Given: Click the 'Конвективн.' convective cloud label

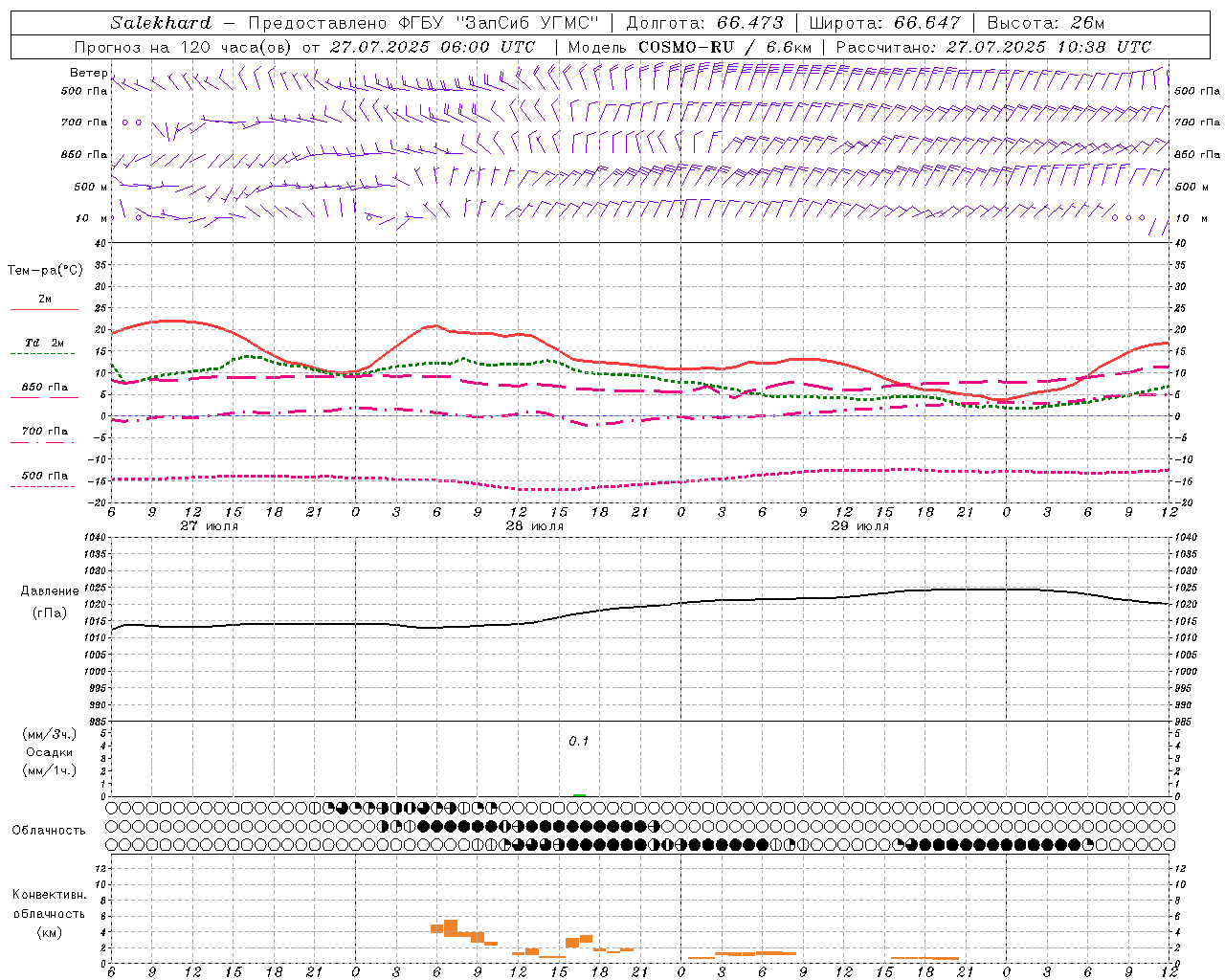Looking at the screenshot, I should tap(49, 895).
